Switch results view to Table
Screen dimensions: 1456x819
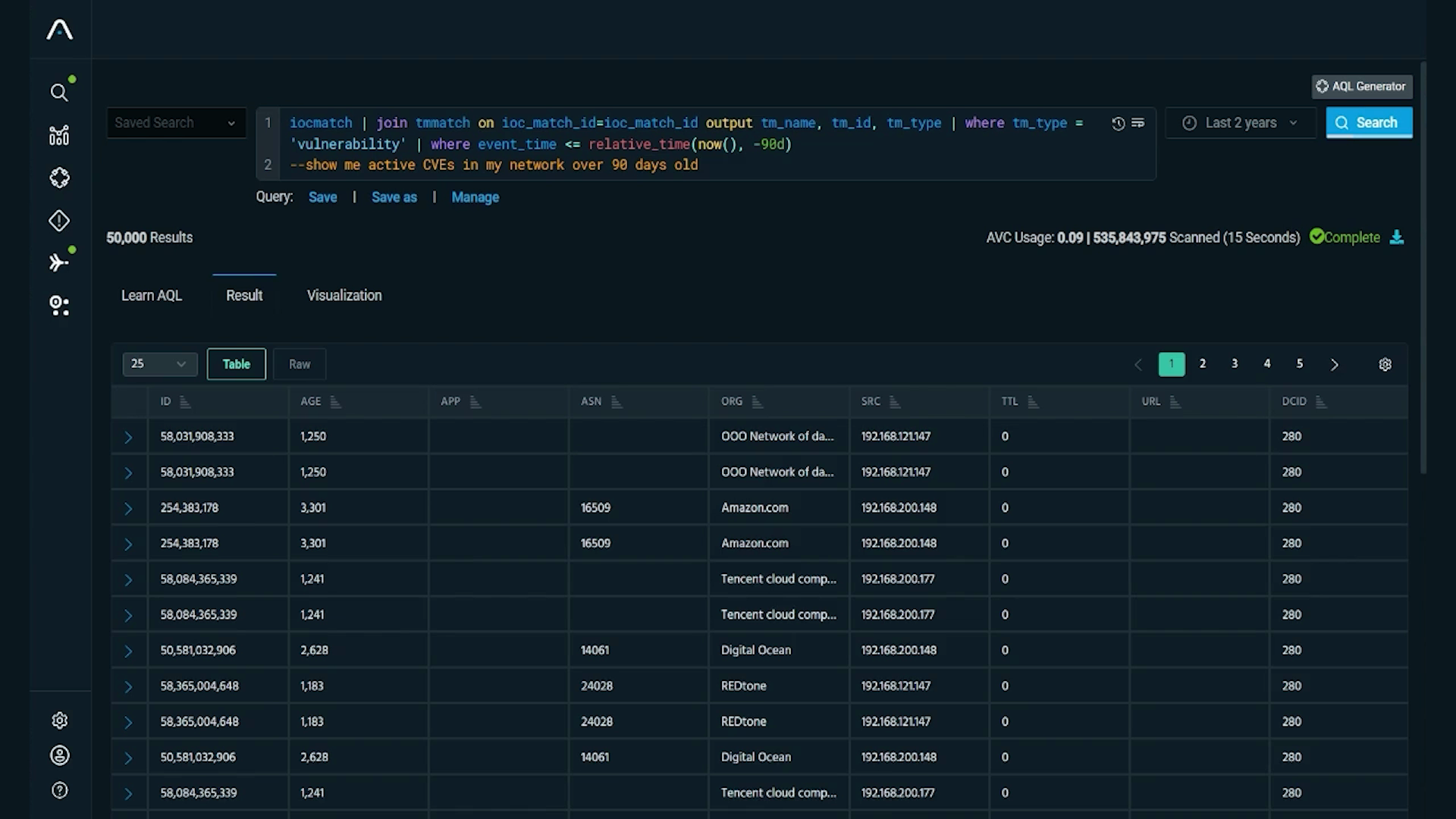point(236,364)
